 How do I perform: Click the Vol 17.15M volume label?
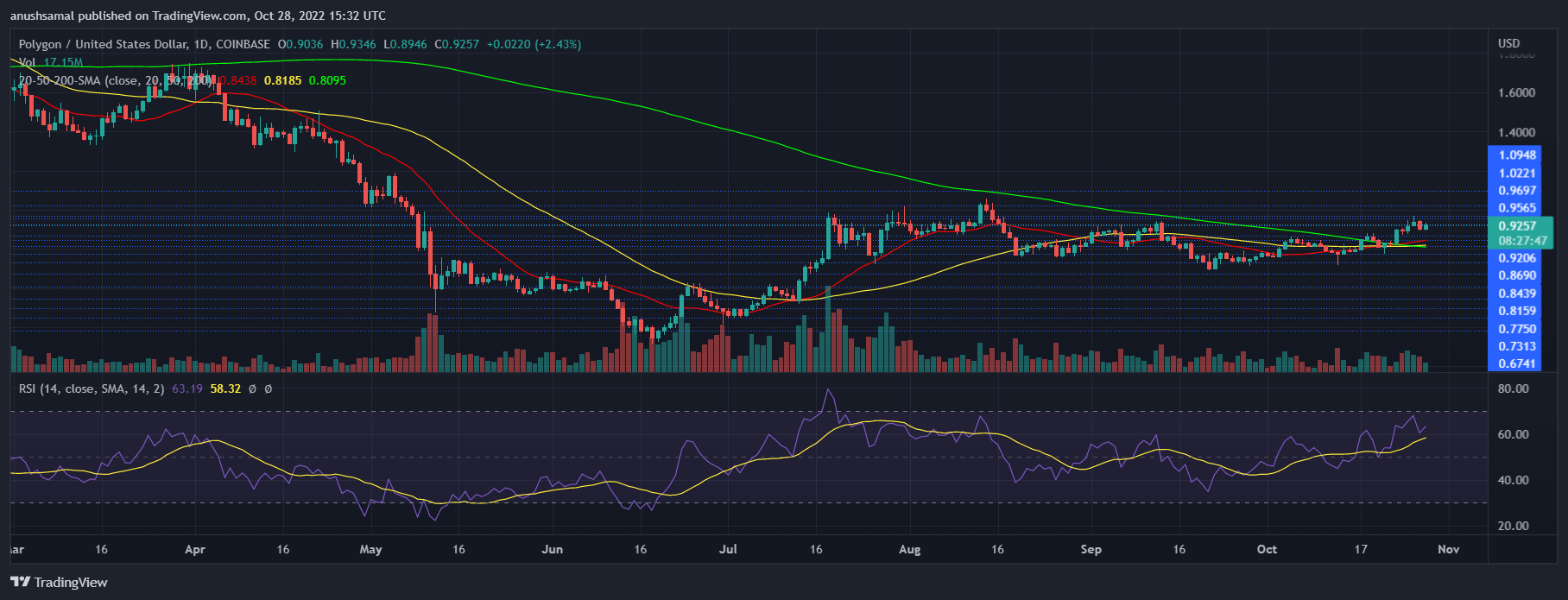tap(52, 62)
